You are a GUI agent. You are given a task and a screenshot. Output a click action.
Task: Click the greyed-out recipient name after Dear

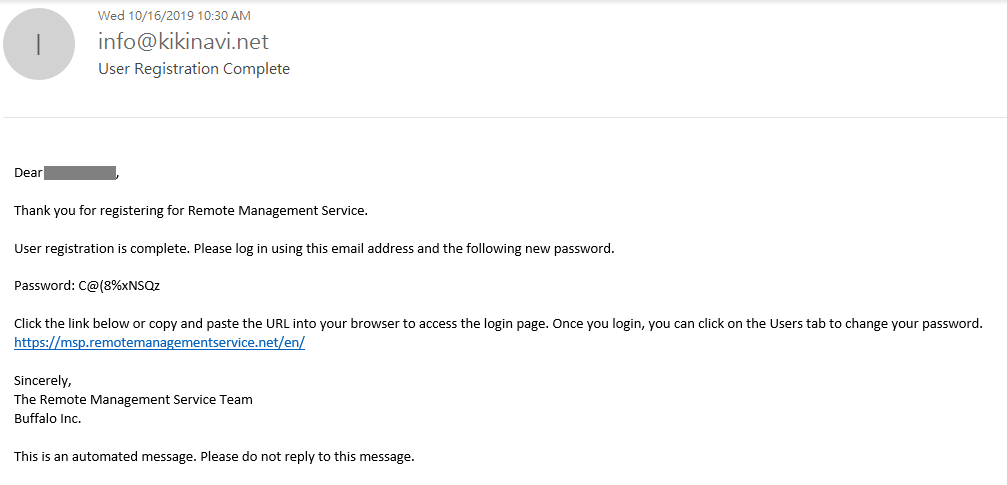point(81,173)
